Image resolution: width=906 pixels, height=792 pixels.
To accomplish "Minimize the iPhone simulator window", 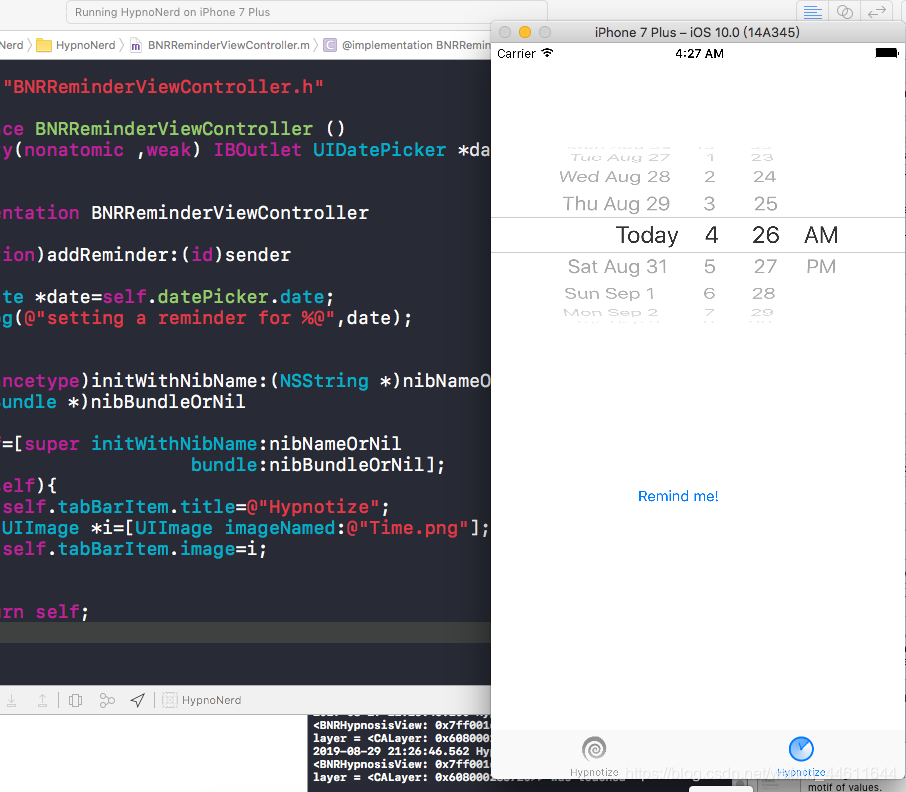I will pyautogui.click(x=525, y=32).
